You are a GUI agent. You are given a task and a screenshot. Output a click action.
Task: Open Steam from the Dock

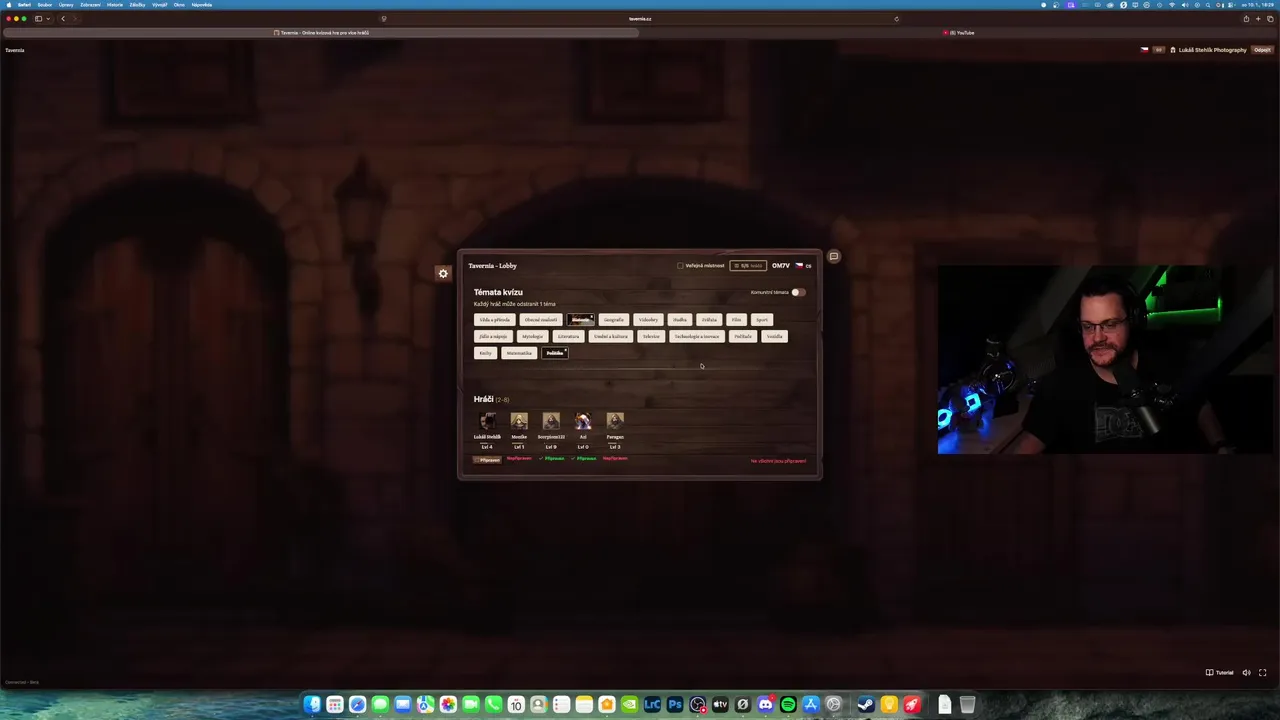tap(865, 705)
